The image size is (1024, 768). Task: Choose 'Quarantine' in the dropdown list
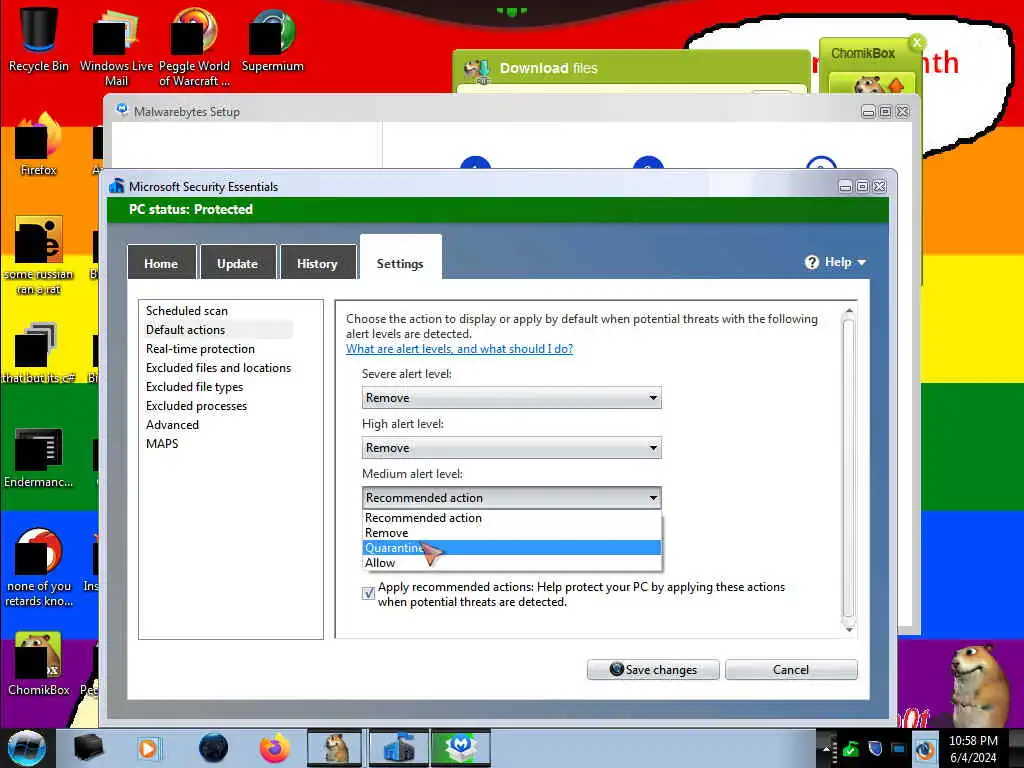tap(512, 548)
